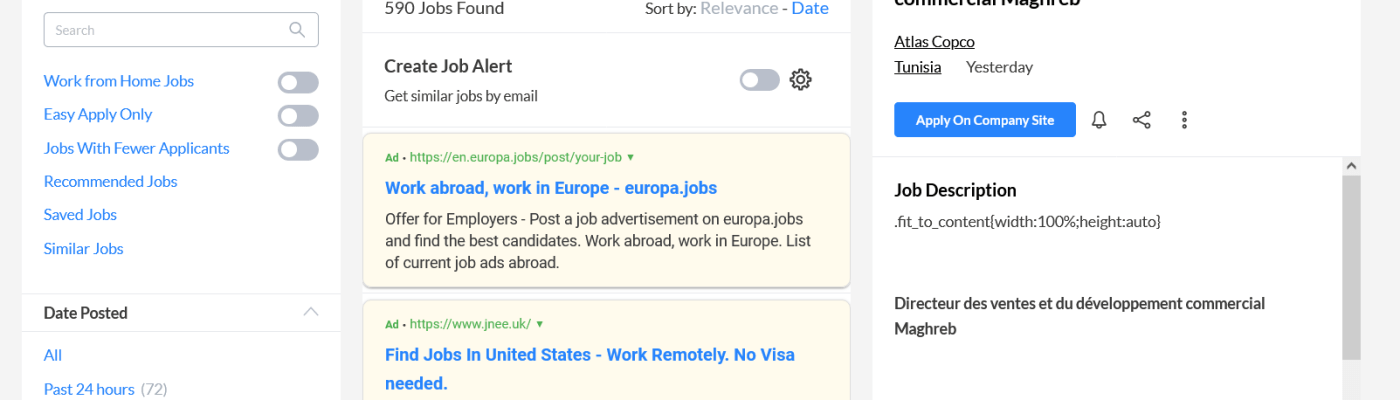Open the three-dot more options menu
The width and height of the screenshot is (1400, 400).
[1184, 120]
